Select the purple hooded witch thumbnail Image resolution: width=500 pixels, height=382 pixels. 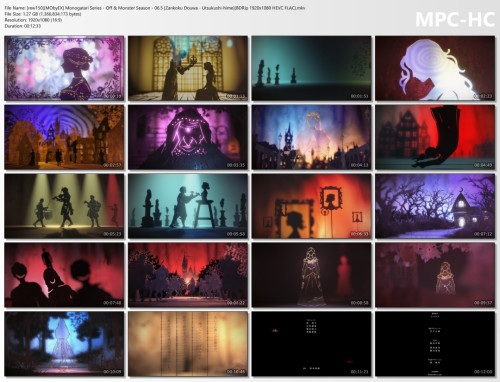coord(188,137)
